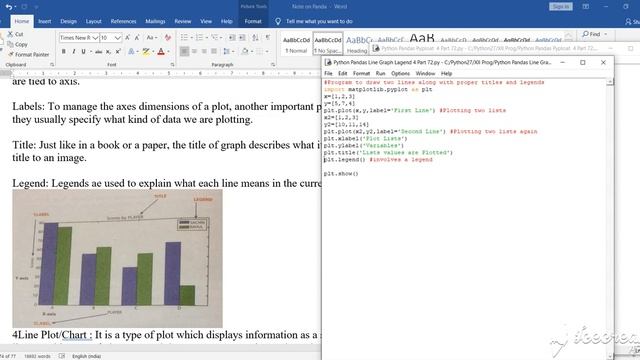Switch to the Review ribbon tab
Screen dimensions: 640x360
(x=182, y=21)
